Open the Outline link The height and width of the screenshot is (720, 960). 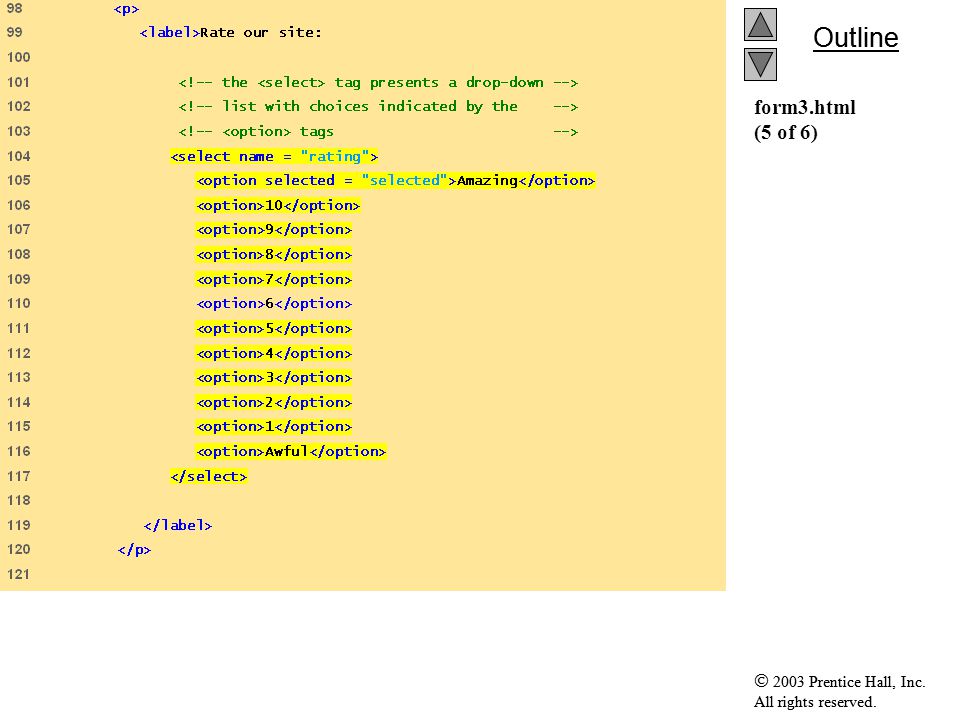(855, 38)
